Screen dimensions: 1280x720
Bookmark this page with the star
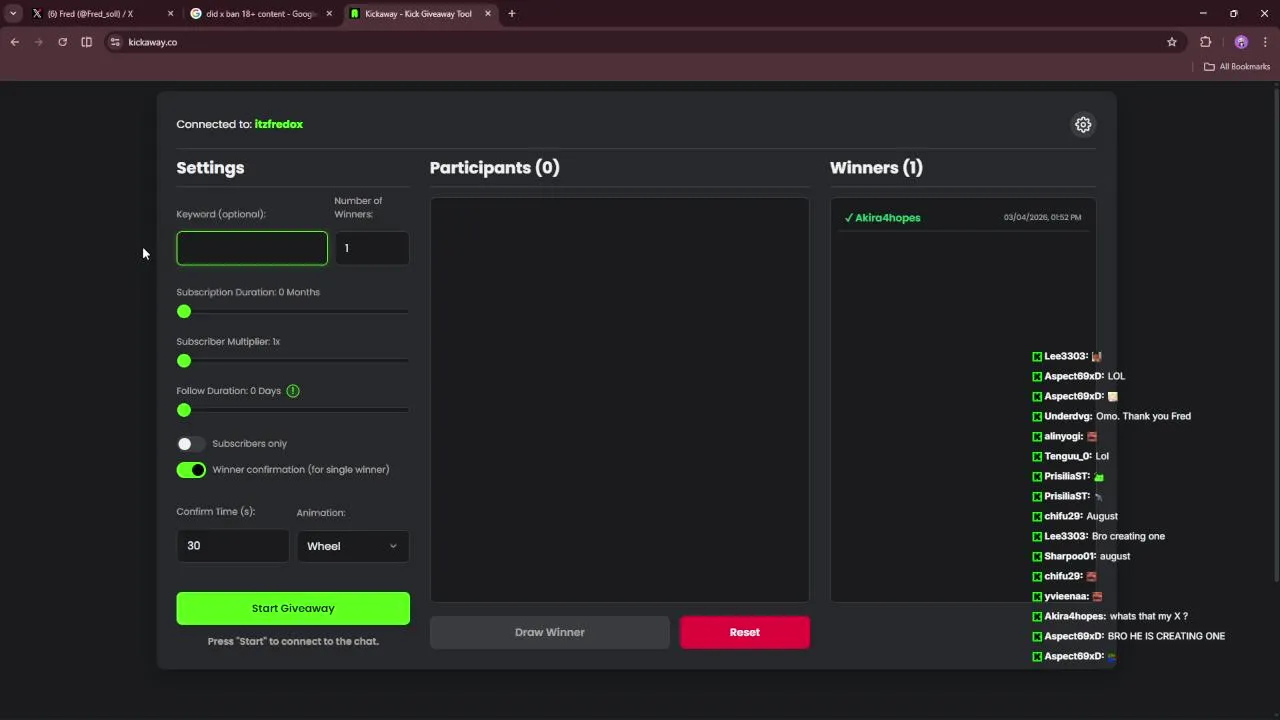pos(1172,42)
